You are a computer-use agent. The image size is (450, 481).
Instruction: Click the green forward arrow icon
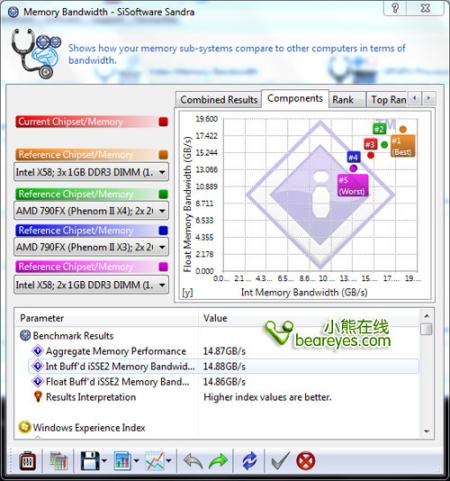tap(218, 461)
